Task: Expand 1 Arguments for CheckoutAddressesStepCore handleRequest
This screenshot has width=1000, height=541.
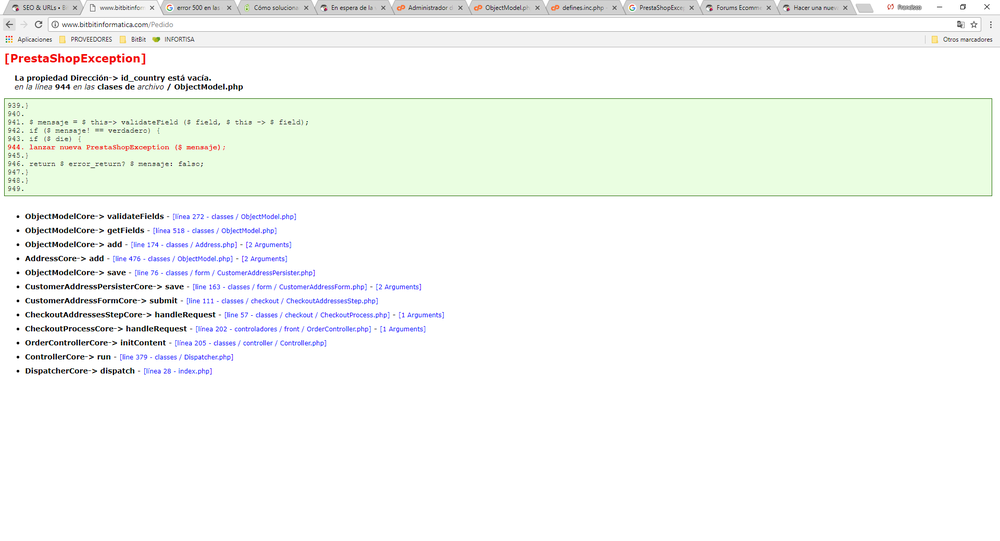Action: pyautogui.click(x=421, y=315)
